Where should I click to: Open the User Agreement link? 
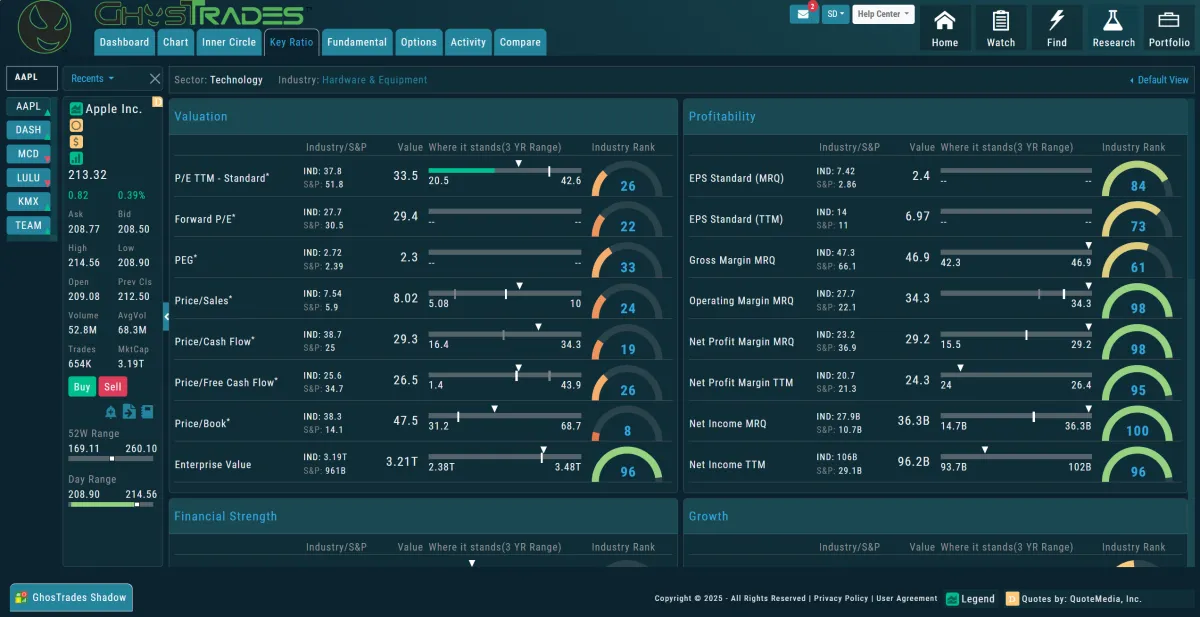[907, 599]
